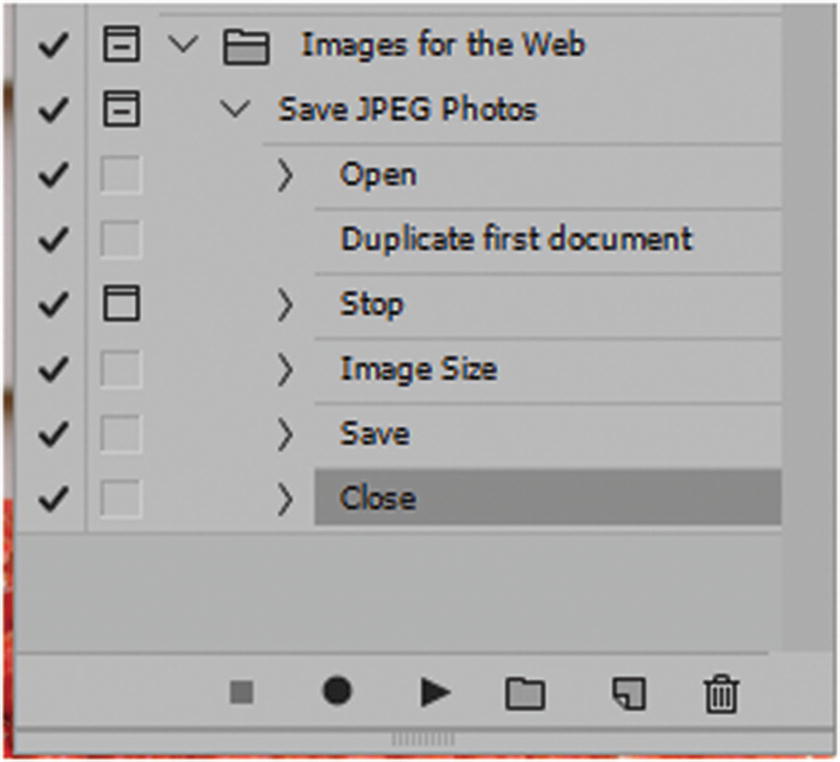
Task: Click folder icon beside Images for the Web
Action: [x=245, y=47]
